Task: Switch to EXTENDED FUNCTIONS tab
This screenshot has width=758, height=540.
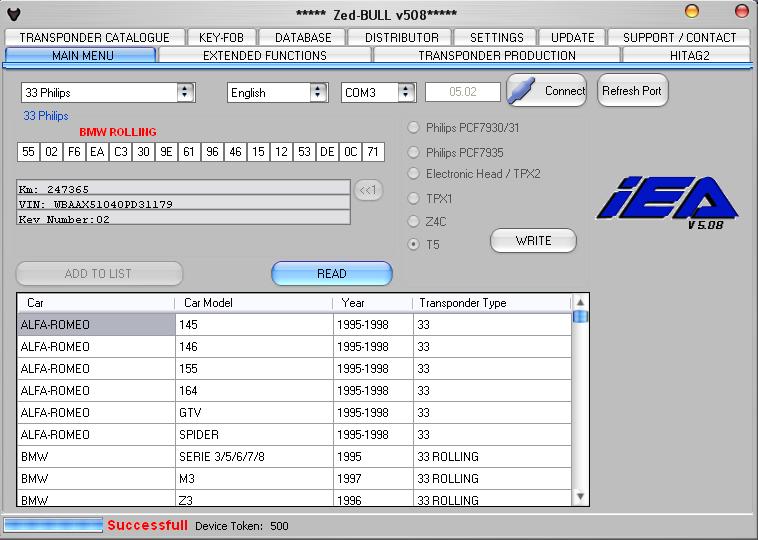Action: 264,55
